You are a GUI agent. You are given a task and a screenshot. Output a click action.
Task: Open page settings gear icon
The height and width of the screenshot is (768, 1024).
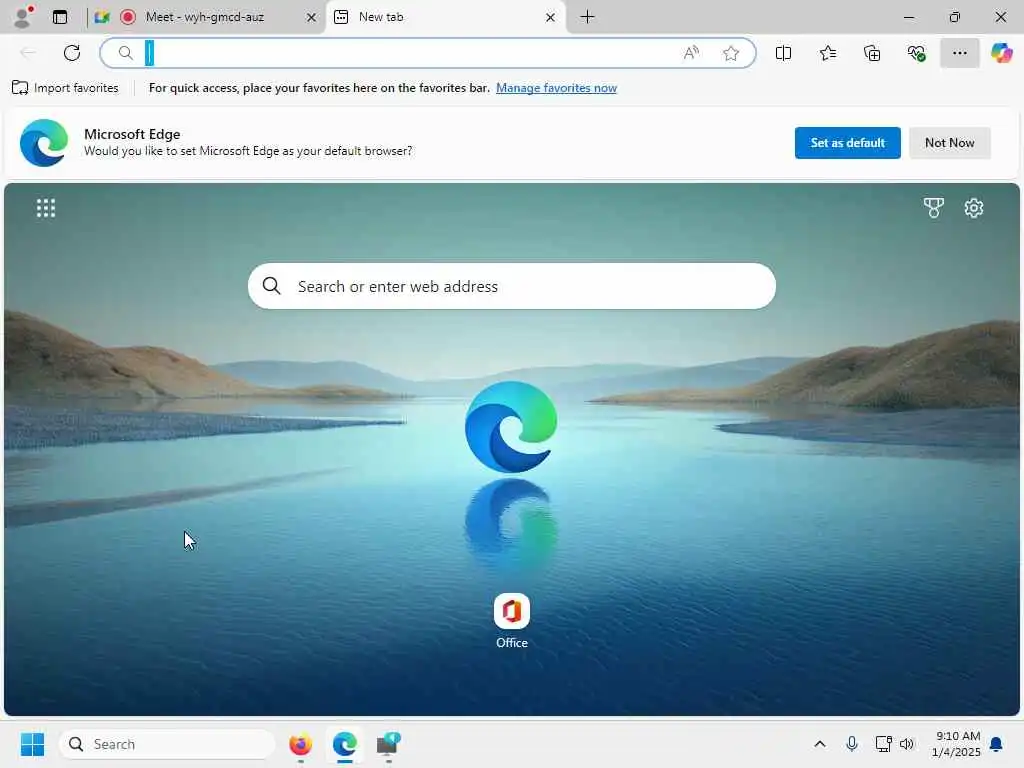click(974, 208)
